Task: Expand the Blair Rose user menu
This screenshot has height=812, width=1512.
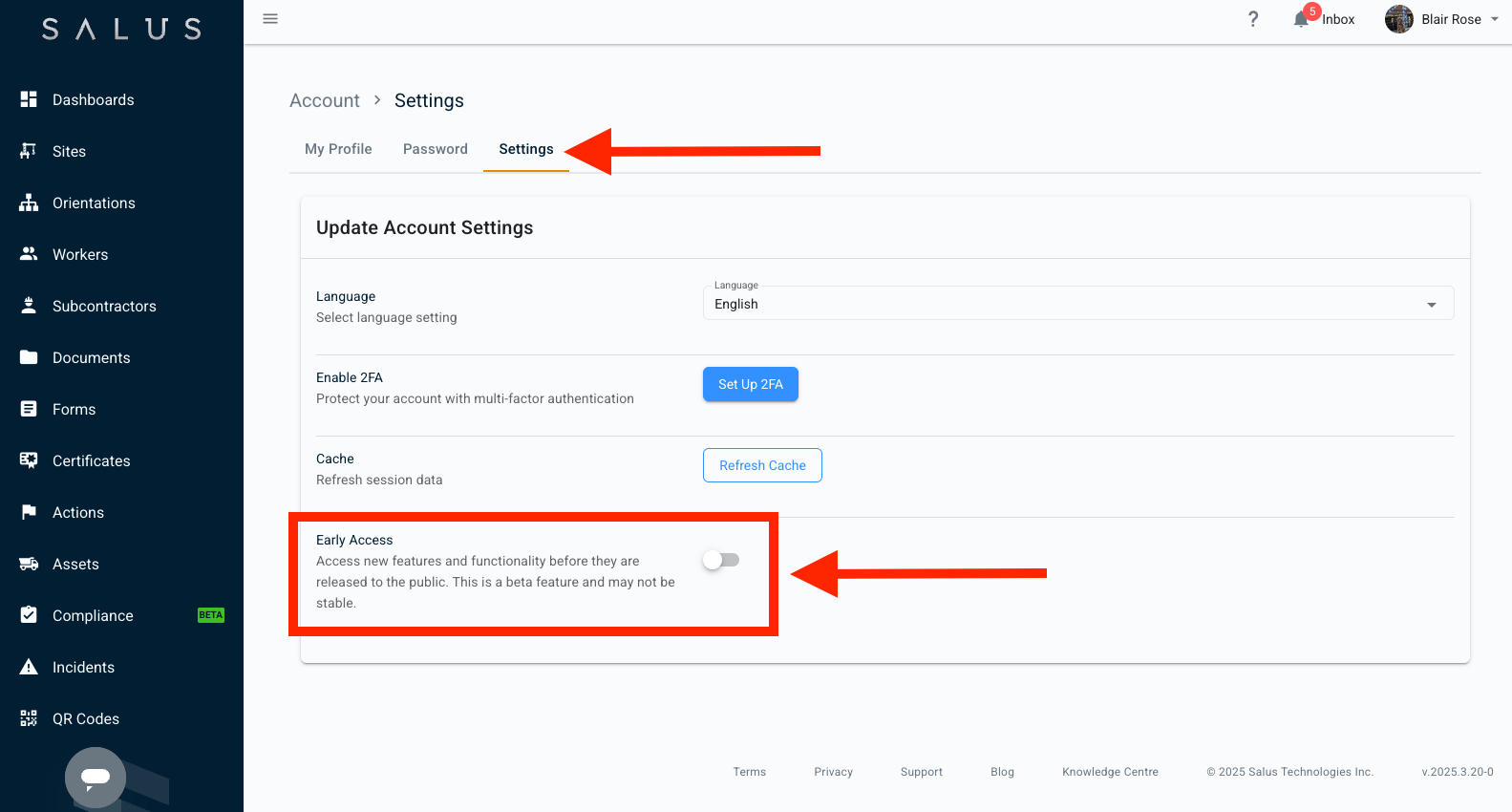Action: [1494, 19]
